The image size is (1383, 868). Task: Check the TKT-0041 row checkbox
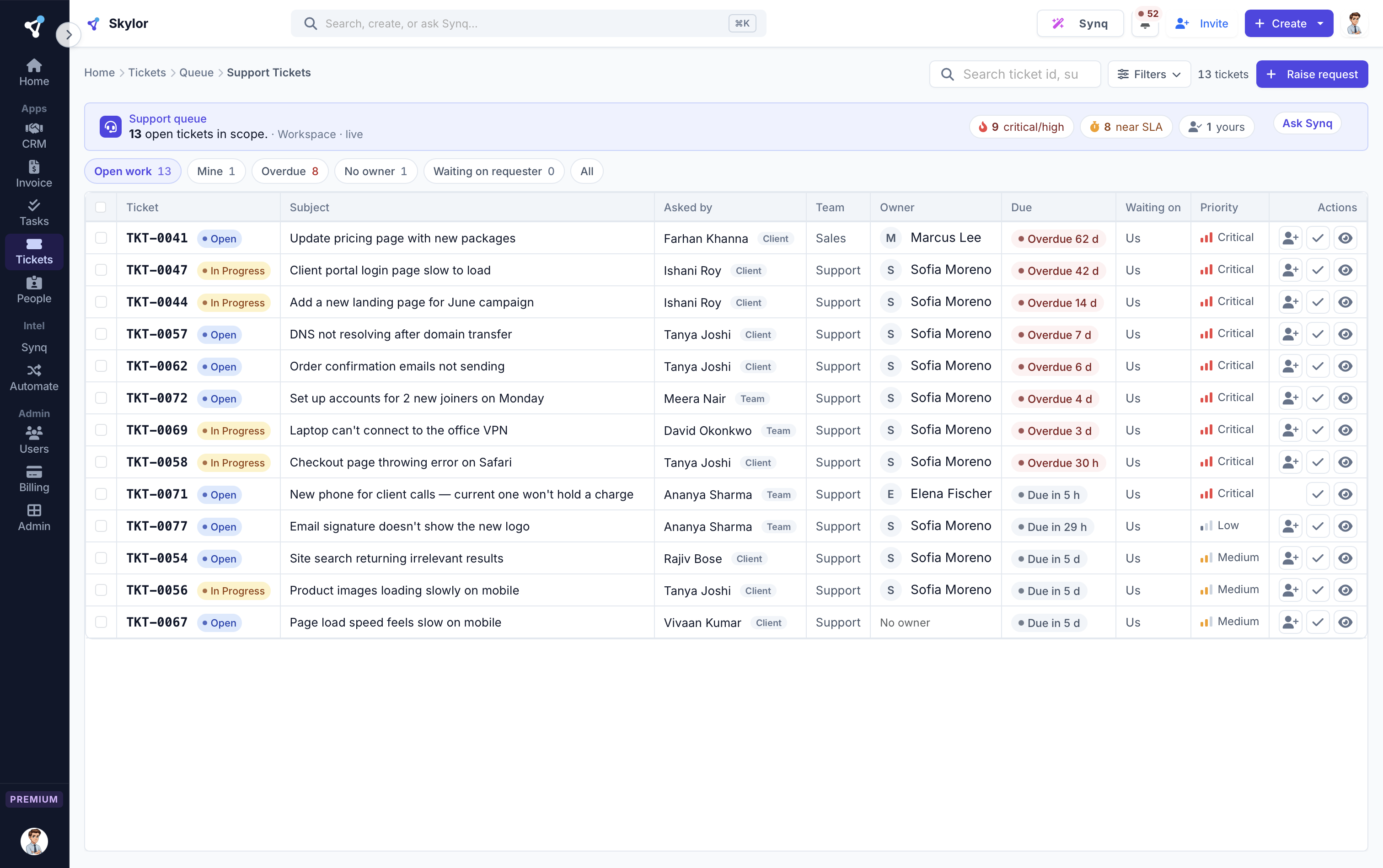click(101, 238)
